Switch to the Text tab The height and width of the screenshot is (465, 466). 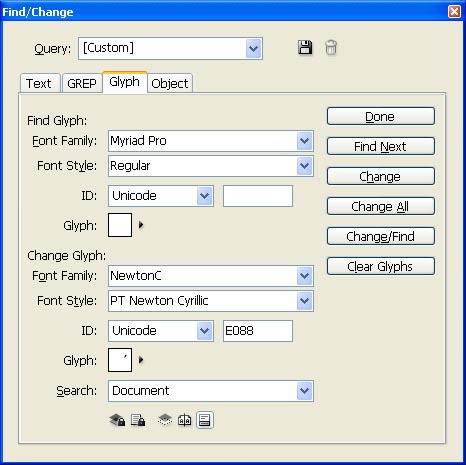[x=40, y=83]
